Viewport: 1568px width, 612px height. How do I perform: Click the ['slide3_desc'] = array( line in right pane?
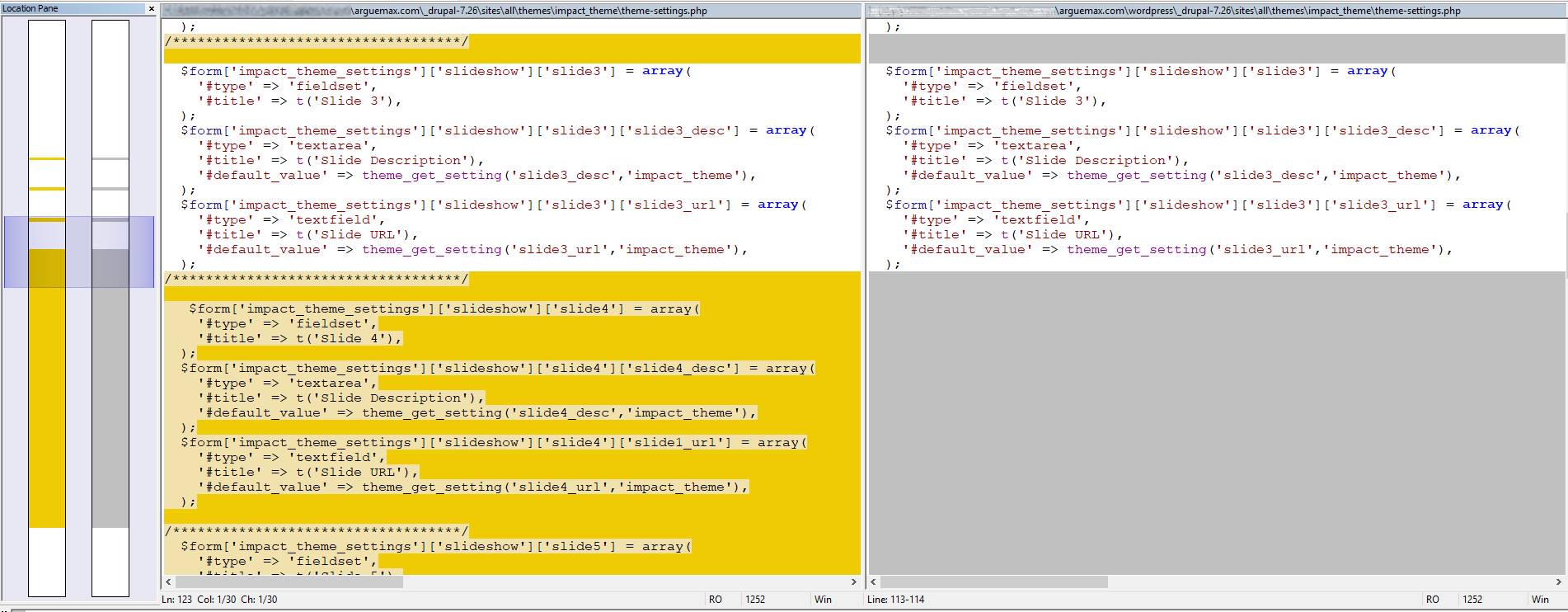(x=1202, y=131)
